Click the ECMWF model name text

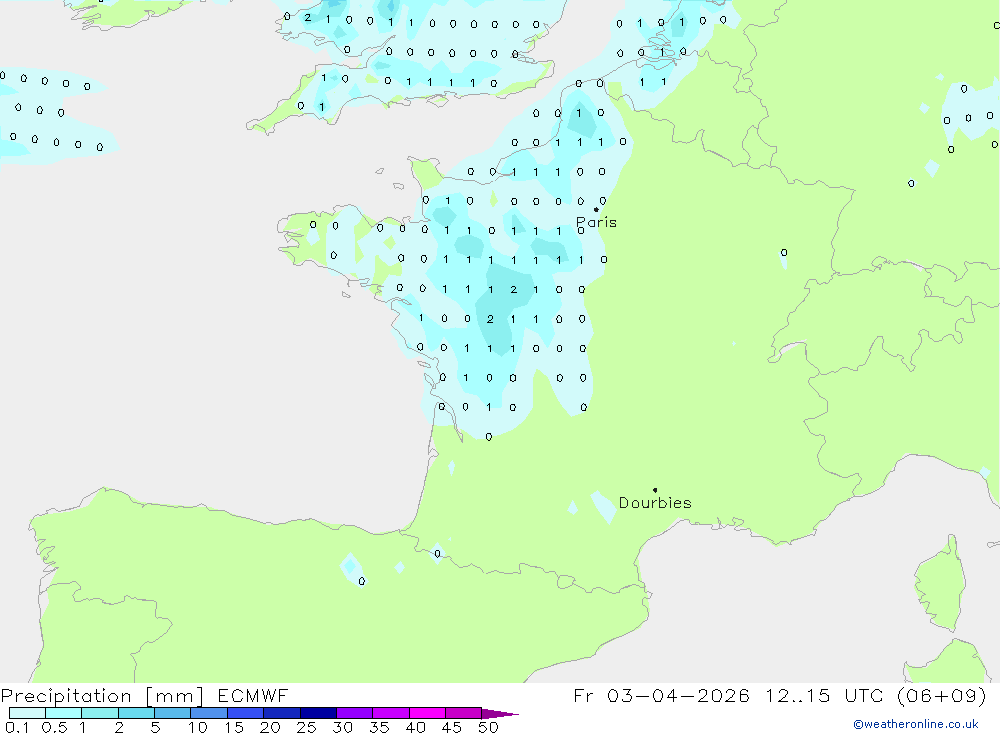click(253, 695)
